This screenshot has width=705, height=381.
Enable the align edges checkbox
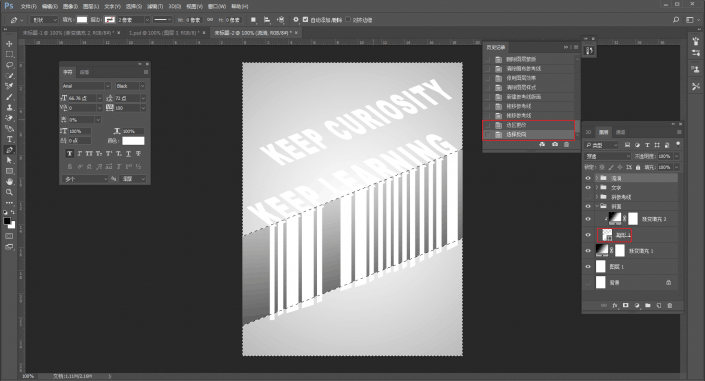click(348, 20)
